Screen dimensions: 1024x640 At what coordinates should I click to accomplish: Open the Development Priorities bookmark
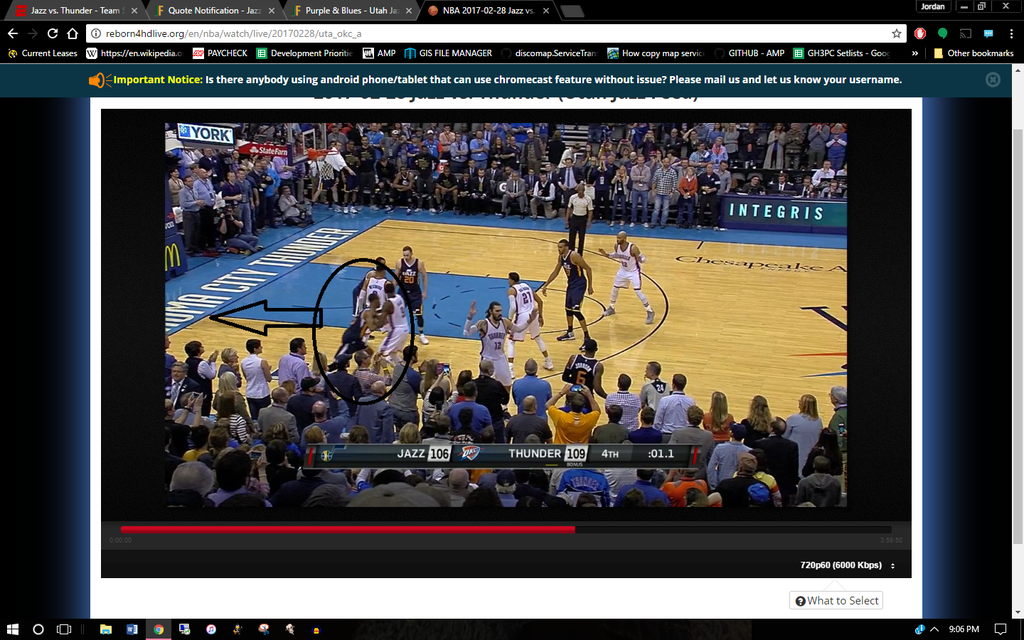coord(304,53)
